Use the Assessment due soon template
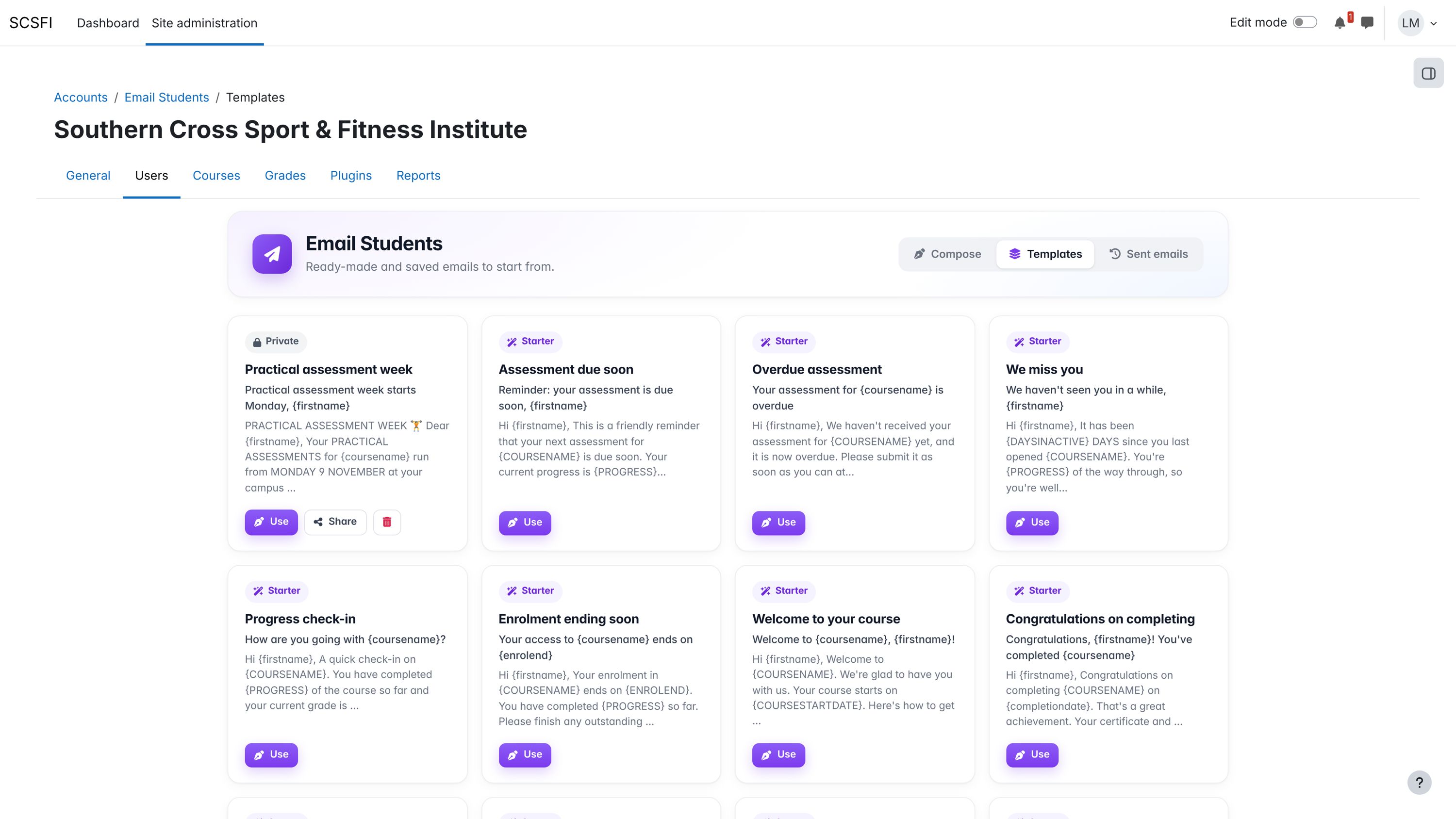Image resolution: width=1456 pixels, height=819 pixels. (525, 523)
